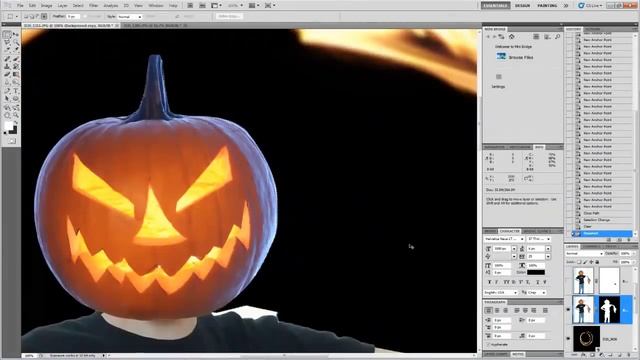Click the add layer style fx icon
Viewport: 640px width, 360px height.
click(x=584, y=355)
